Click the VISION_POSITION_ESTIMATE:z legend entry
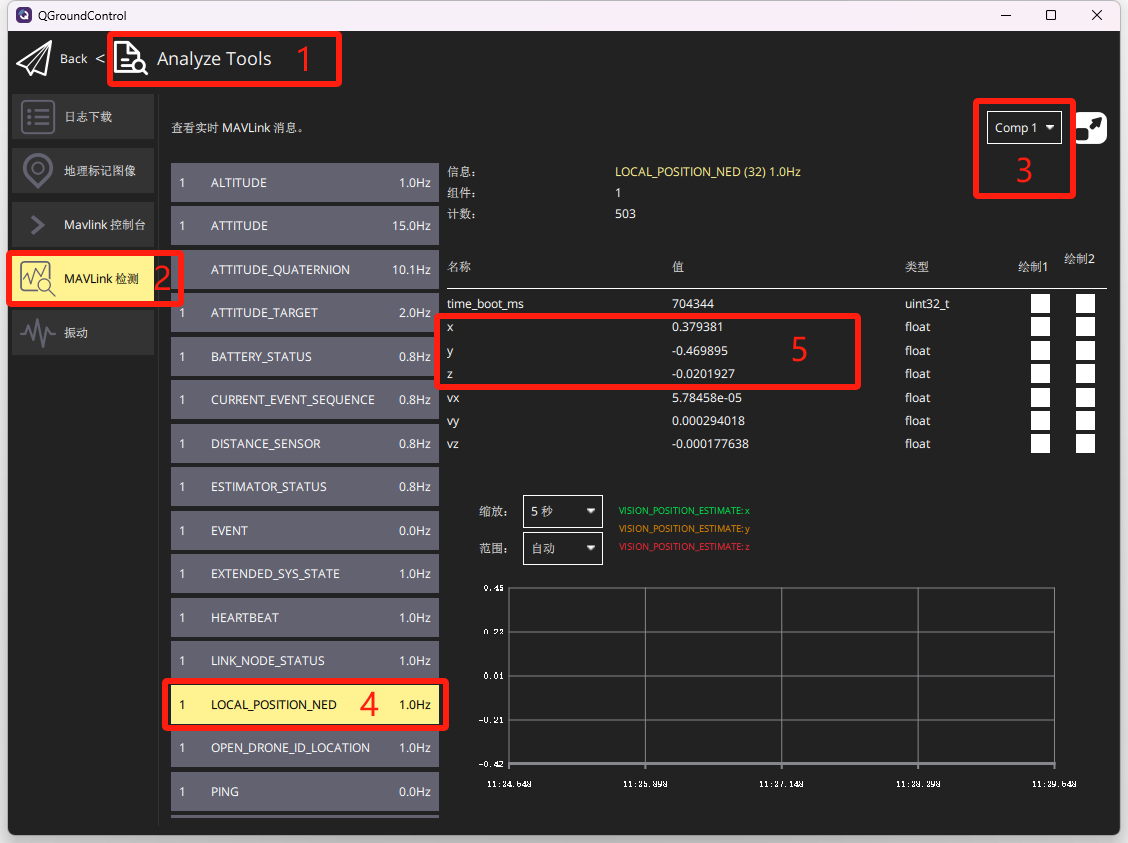This screenshot has width=1128, height=843. click(x=684, y=547)
